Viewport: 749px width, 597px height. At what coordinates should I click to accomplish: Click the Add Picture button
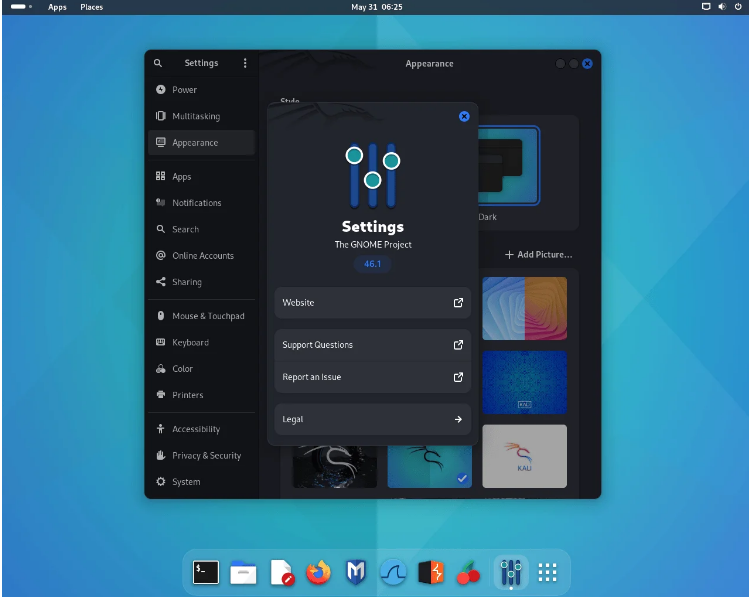coord(538,255)
